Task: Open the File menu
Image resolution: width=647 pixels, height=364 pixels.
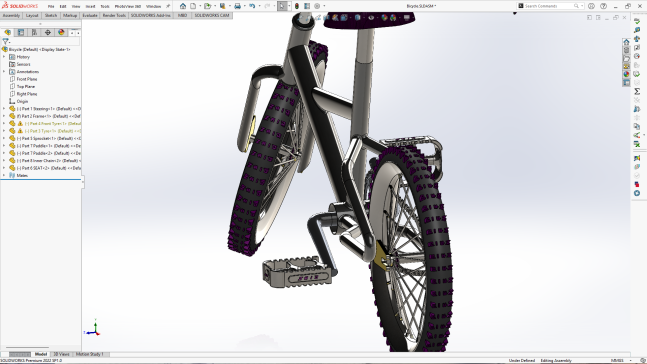Action: pos(51,6)
